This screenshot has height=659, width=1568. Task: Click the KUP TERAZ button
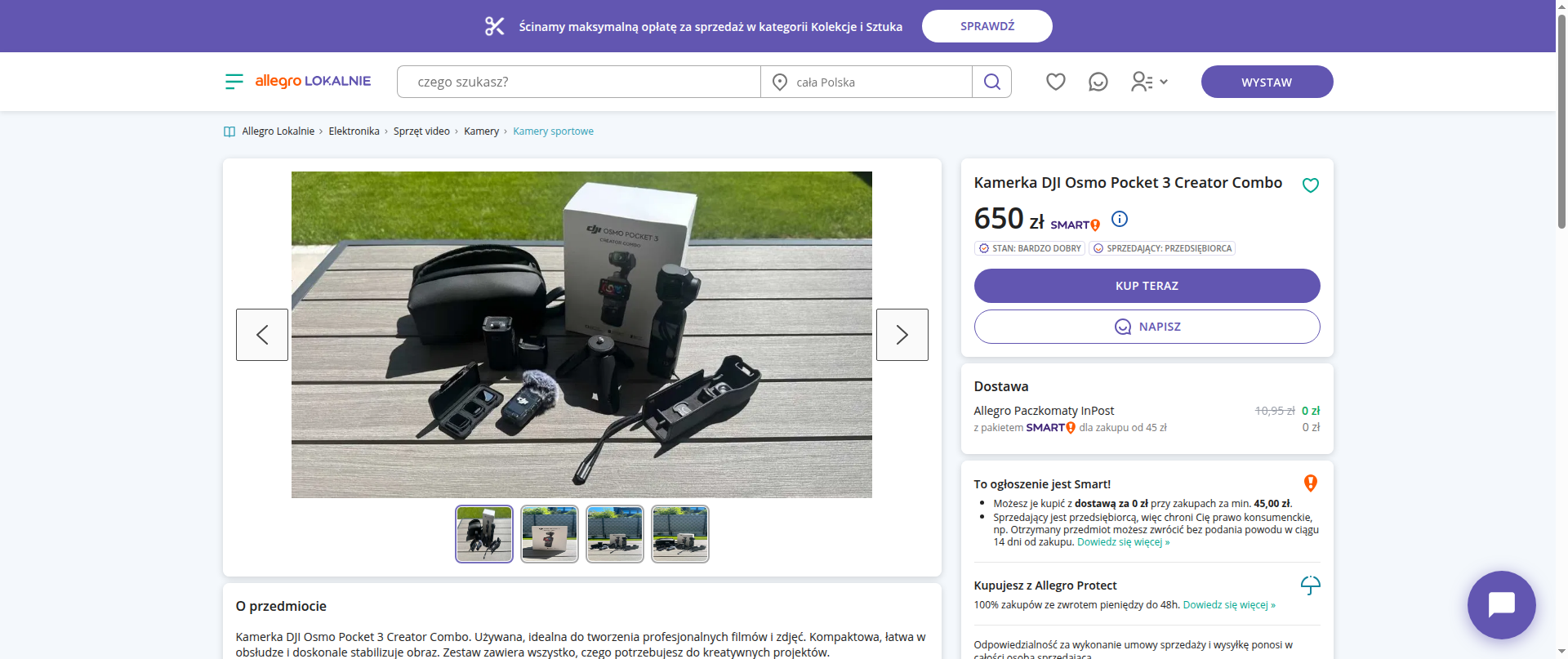click(1147, 286)
